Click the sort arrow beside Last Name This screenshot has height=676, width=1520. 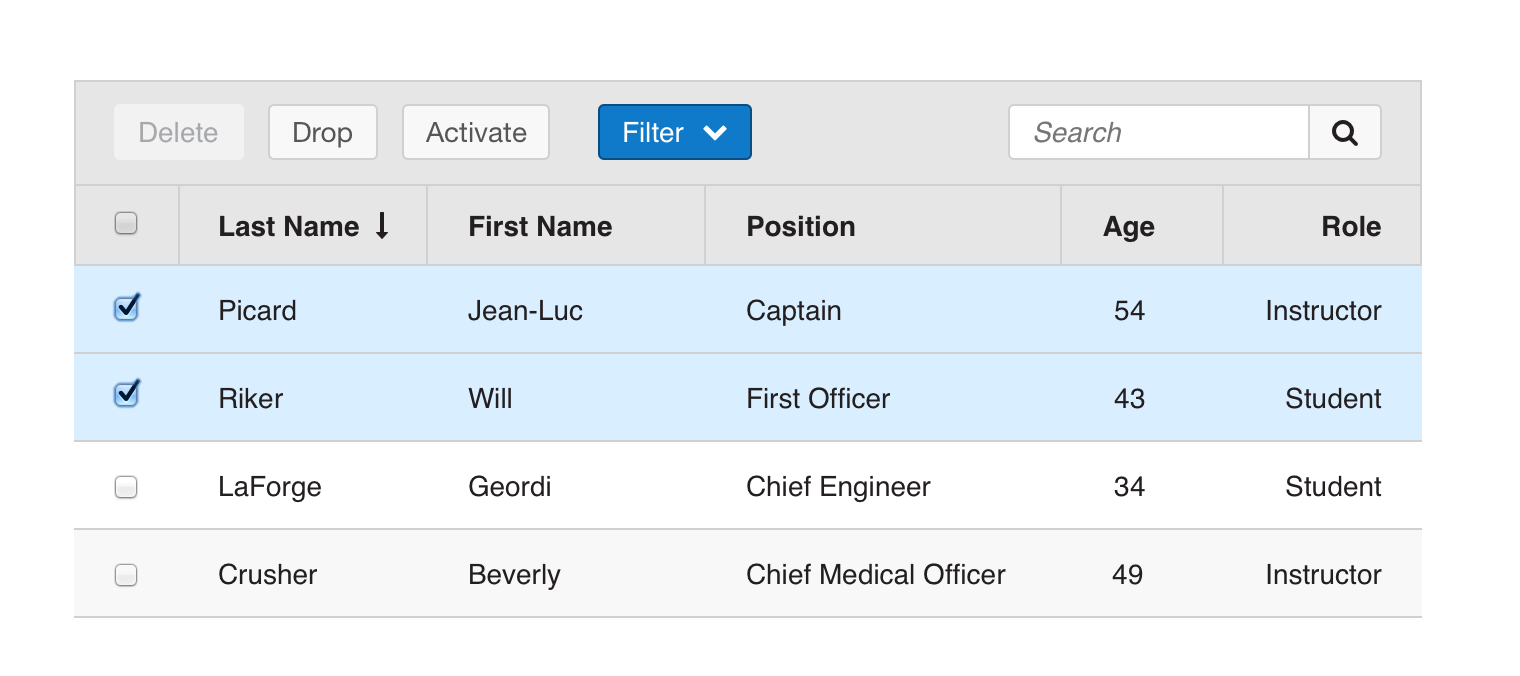click(381, 226)
